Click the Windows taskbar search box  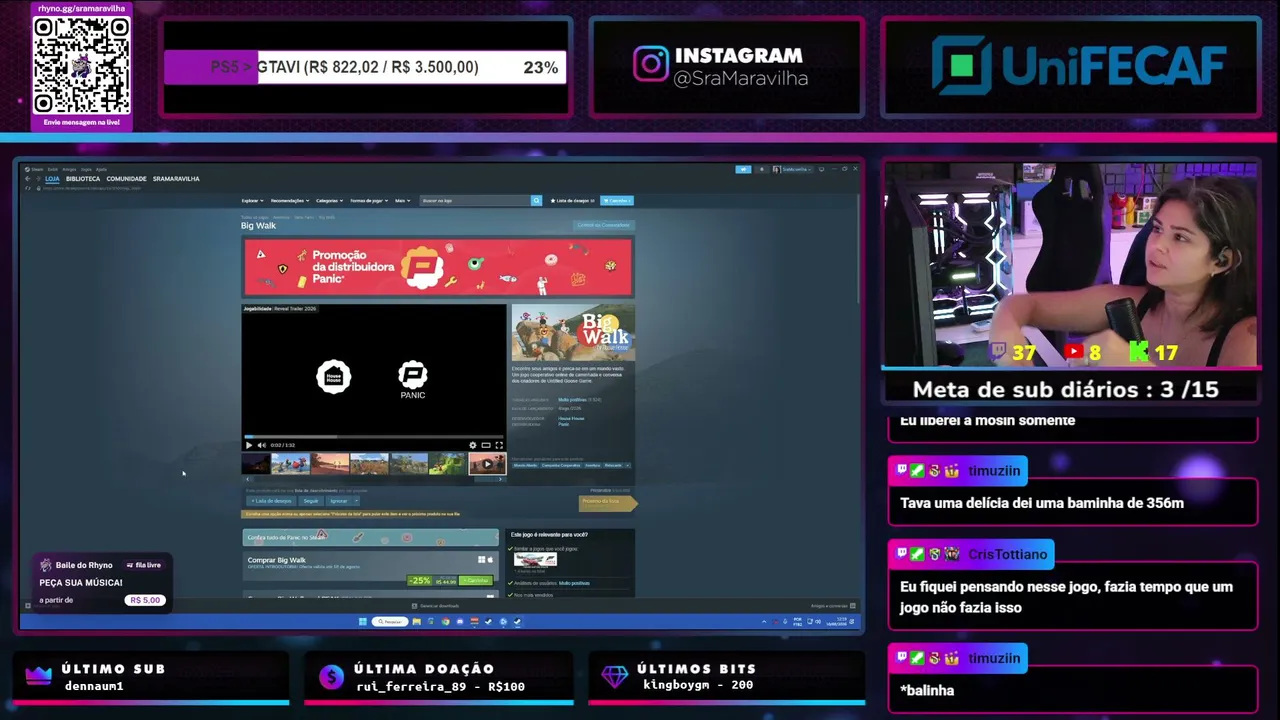(x=390, y=622)
